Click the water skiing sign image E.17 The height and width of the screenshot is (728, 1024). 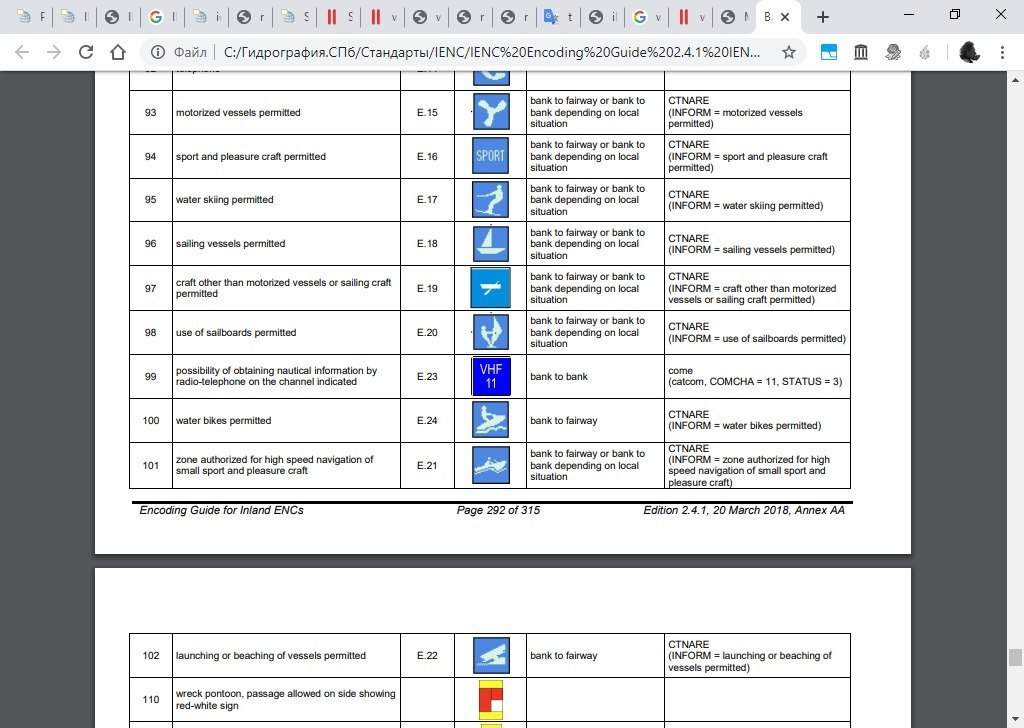[490, 200]
